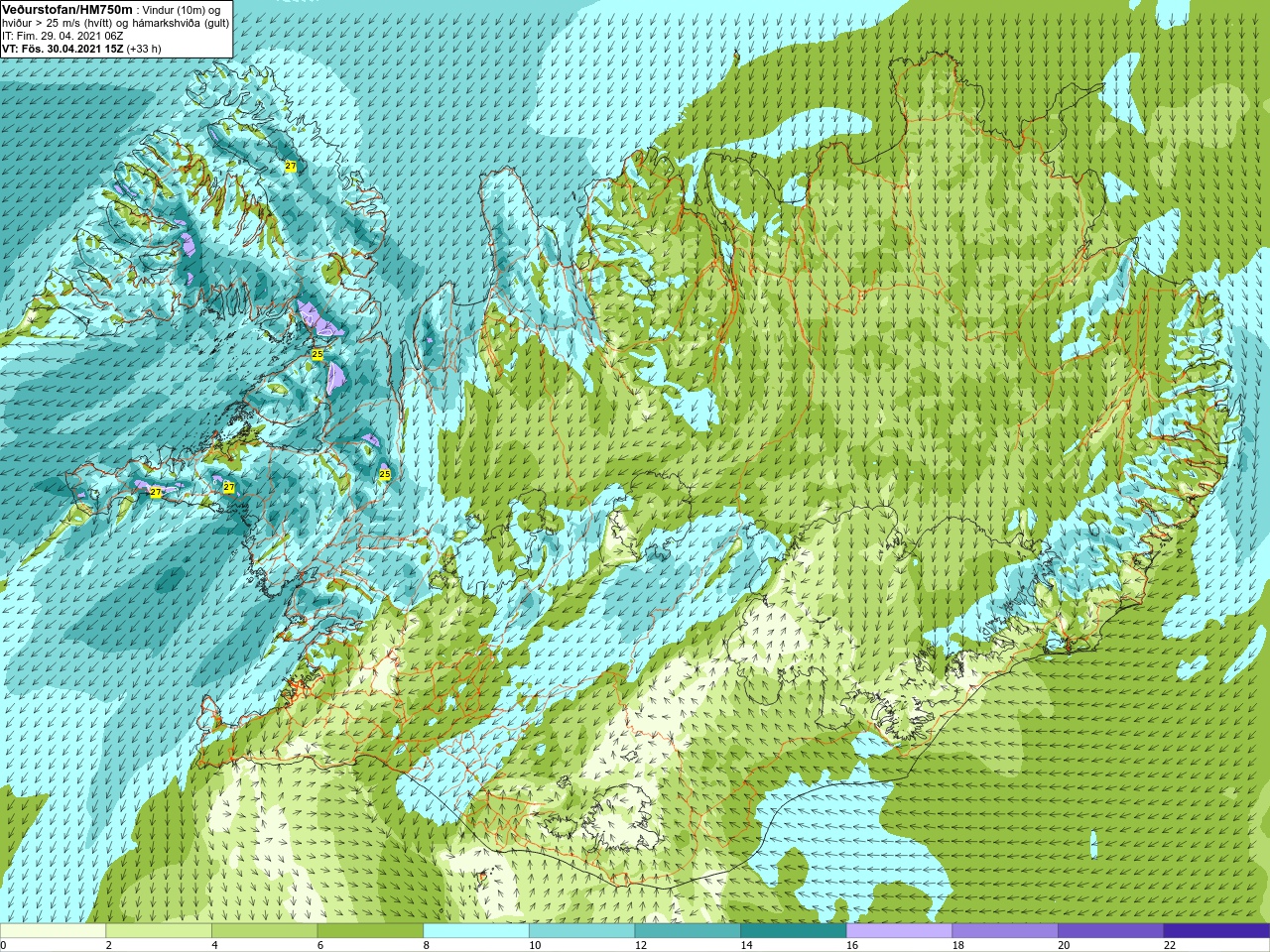1270x952 pixels.
Task: Click the legend tick label '12'
Action: tap(641, 945)
